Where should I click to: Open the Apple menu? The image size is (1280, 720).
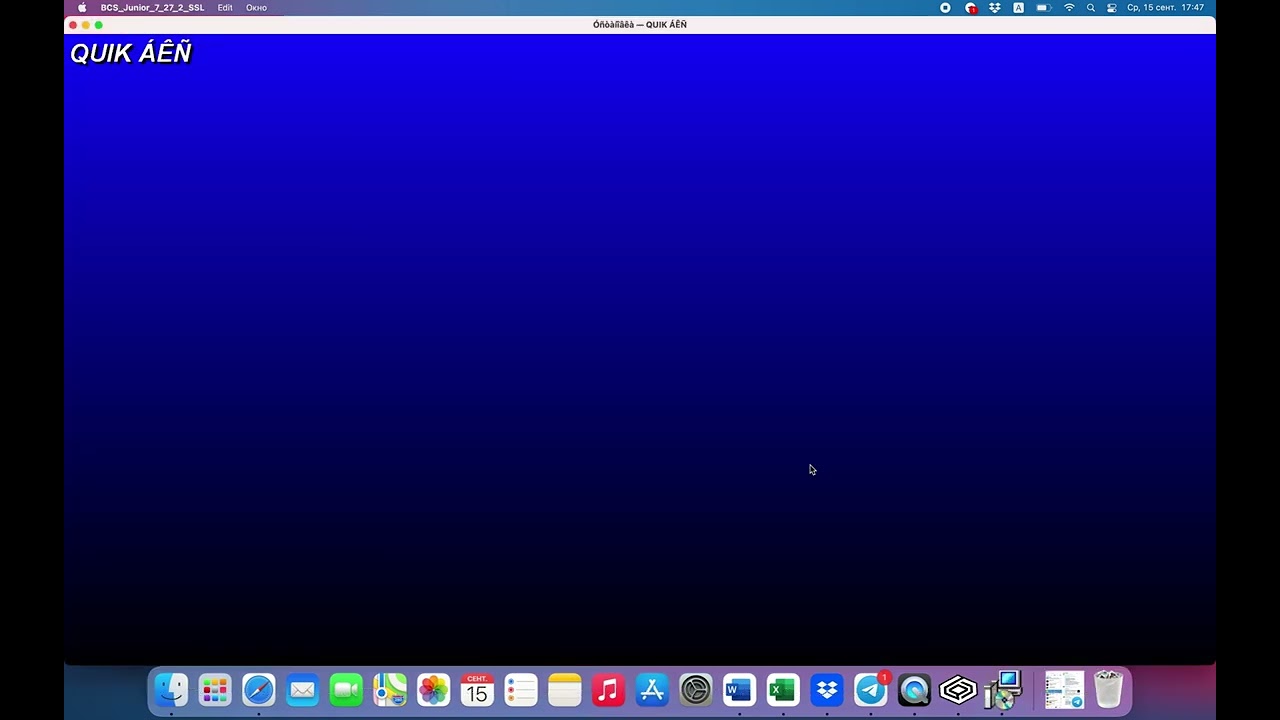point(82,7)
